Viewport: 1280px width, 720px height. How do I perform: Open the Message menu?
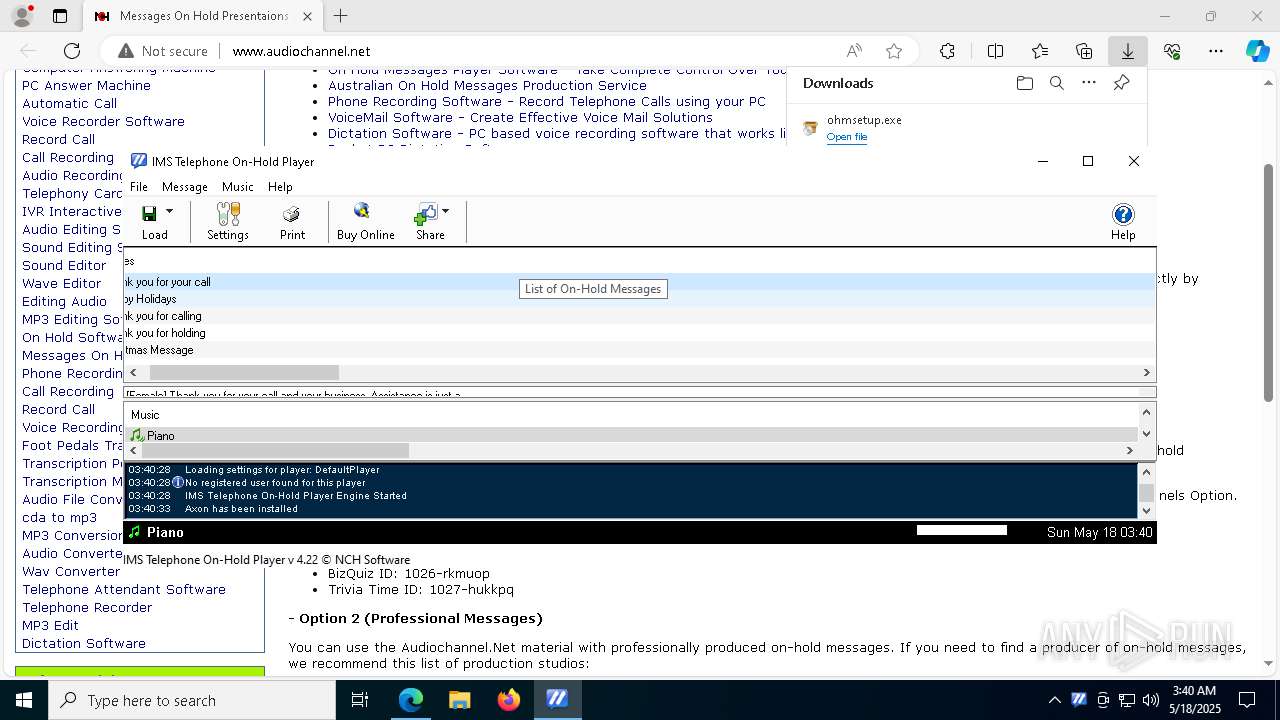[x=185, y=187]
